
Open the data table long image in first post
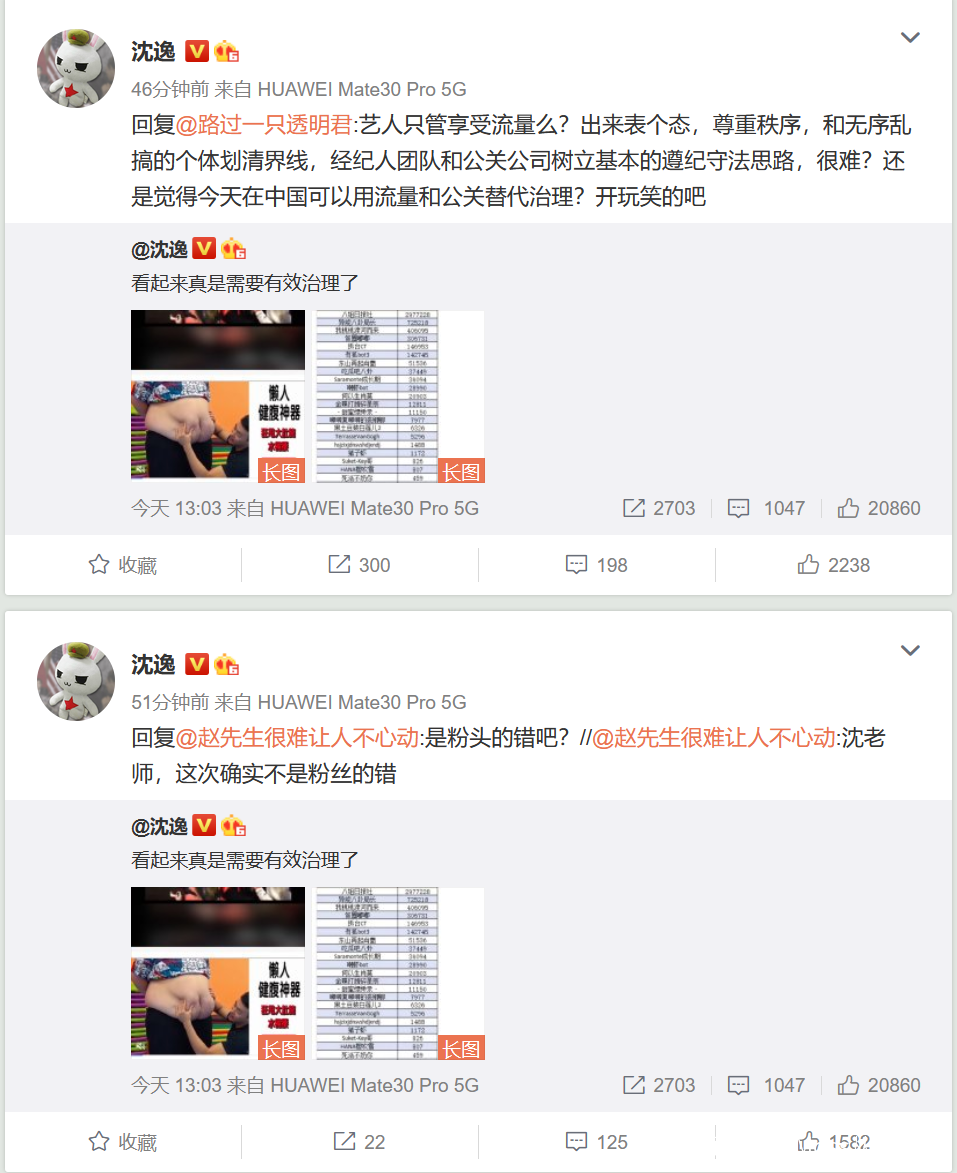(x=400, y=396)
